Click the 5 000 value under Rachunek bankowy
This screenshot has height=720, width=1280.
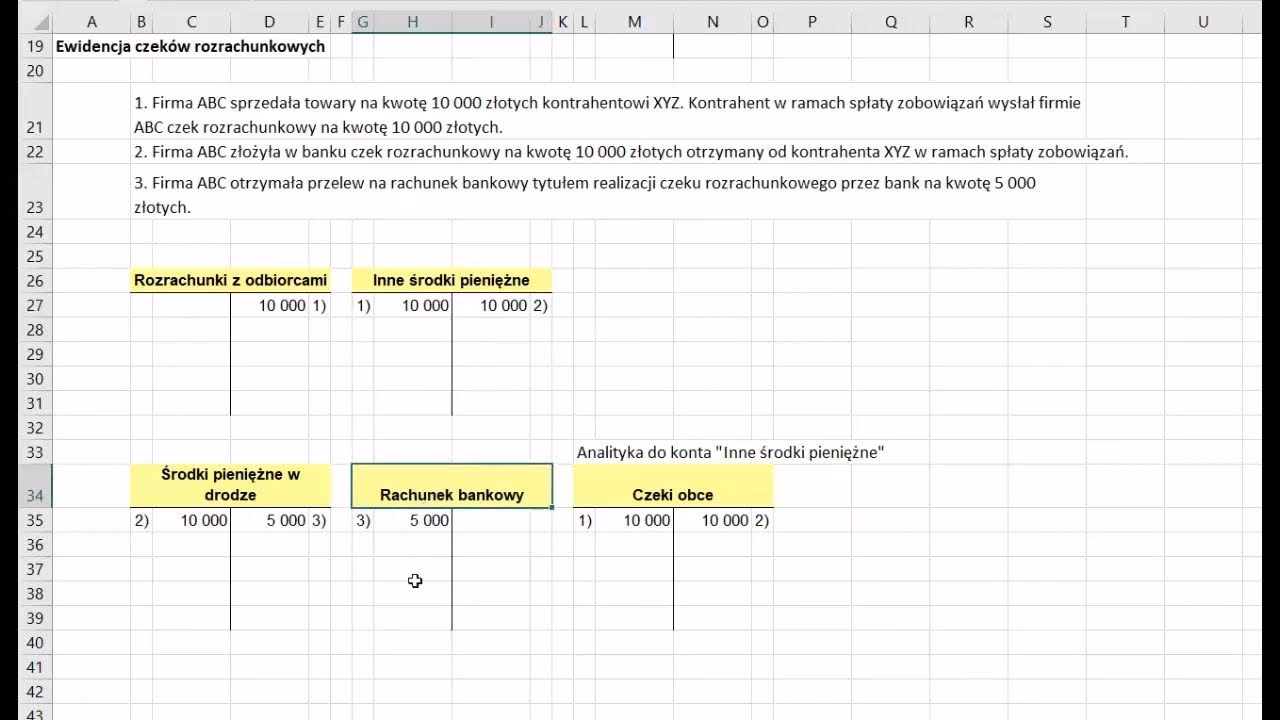coord(429,521)
